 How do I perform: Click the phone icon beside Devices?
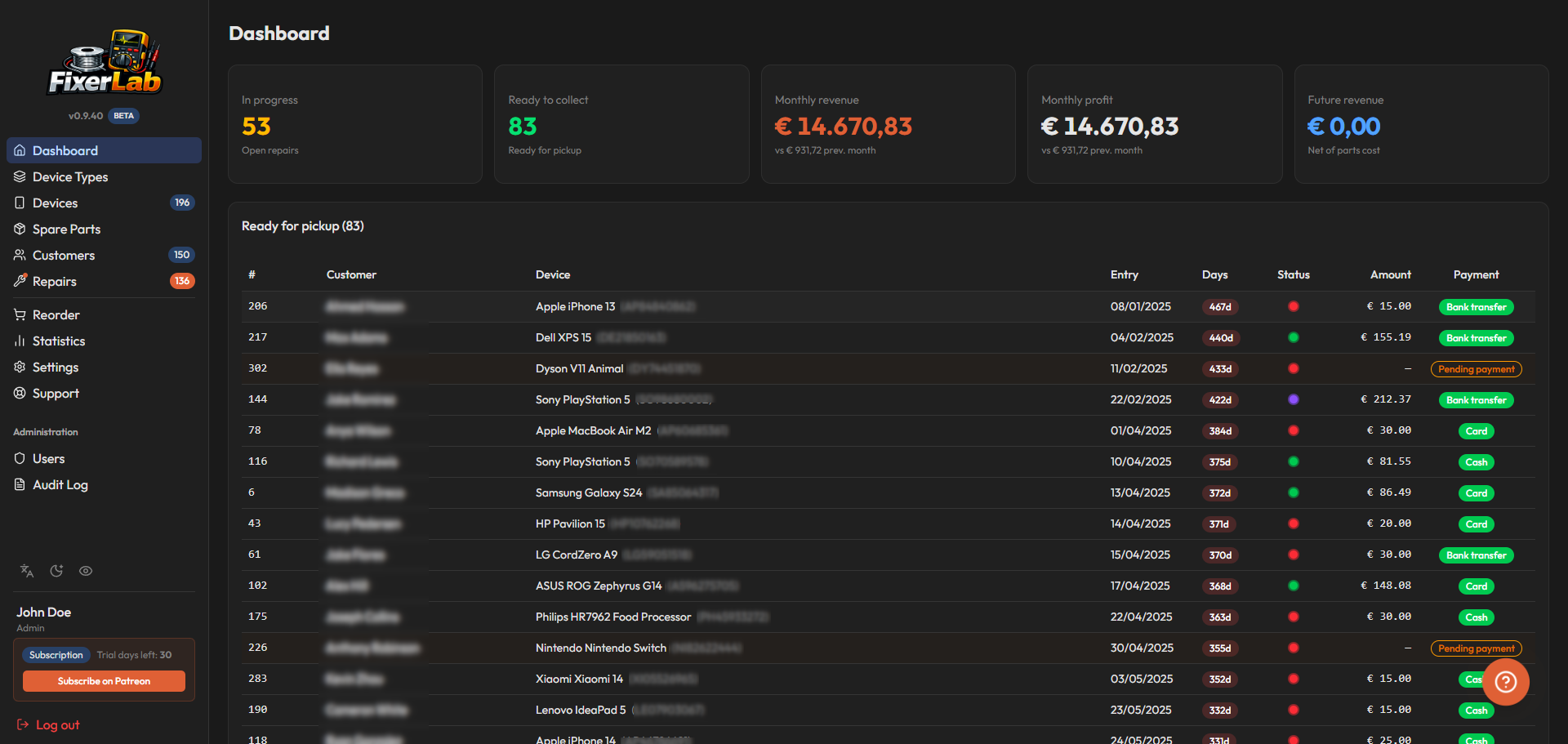[20, 203]
